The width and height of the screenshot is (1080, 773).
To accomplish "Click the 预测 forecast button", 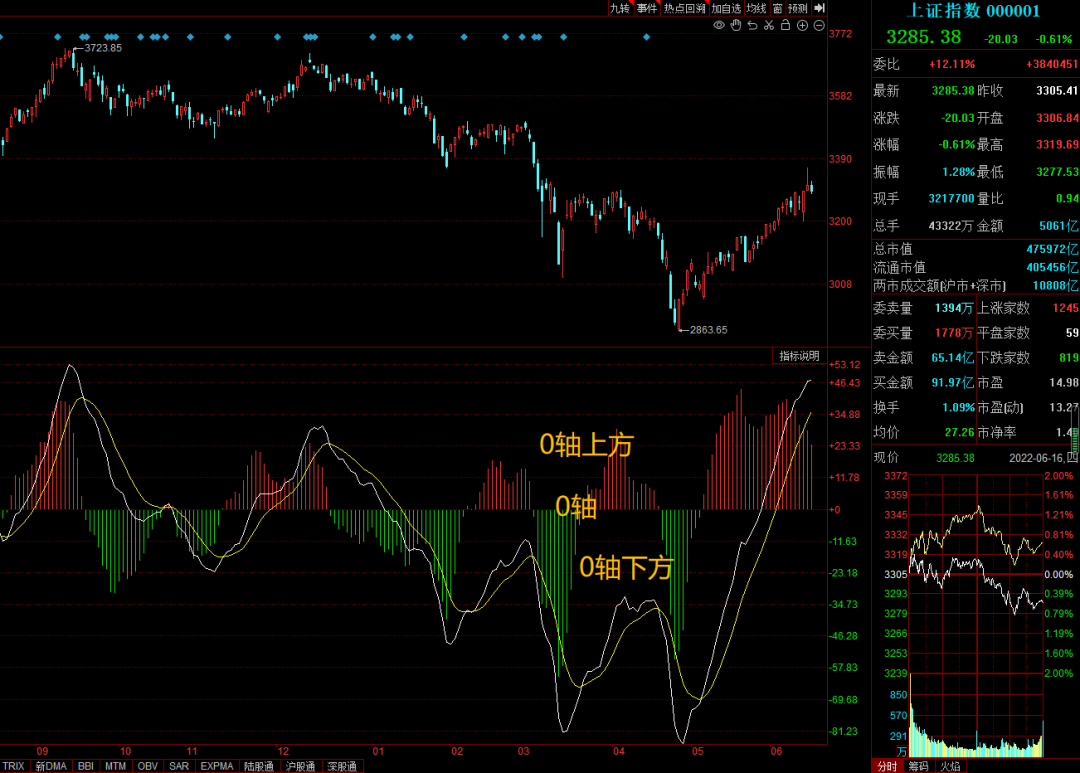I will [797, 8].
